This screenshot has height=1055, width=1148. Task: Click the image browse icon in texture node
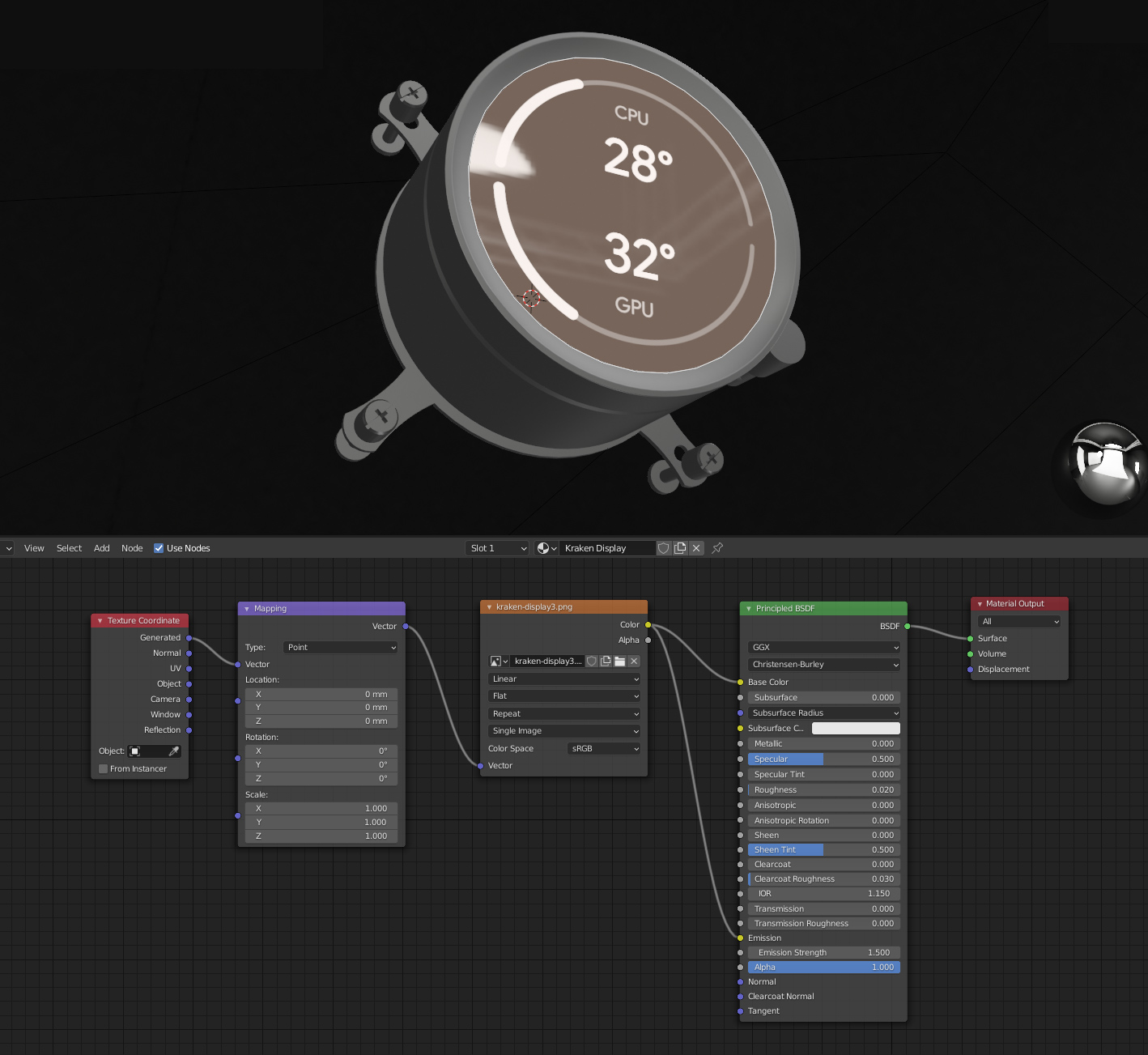(499, 662)
